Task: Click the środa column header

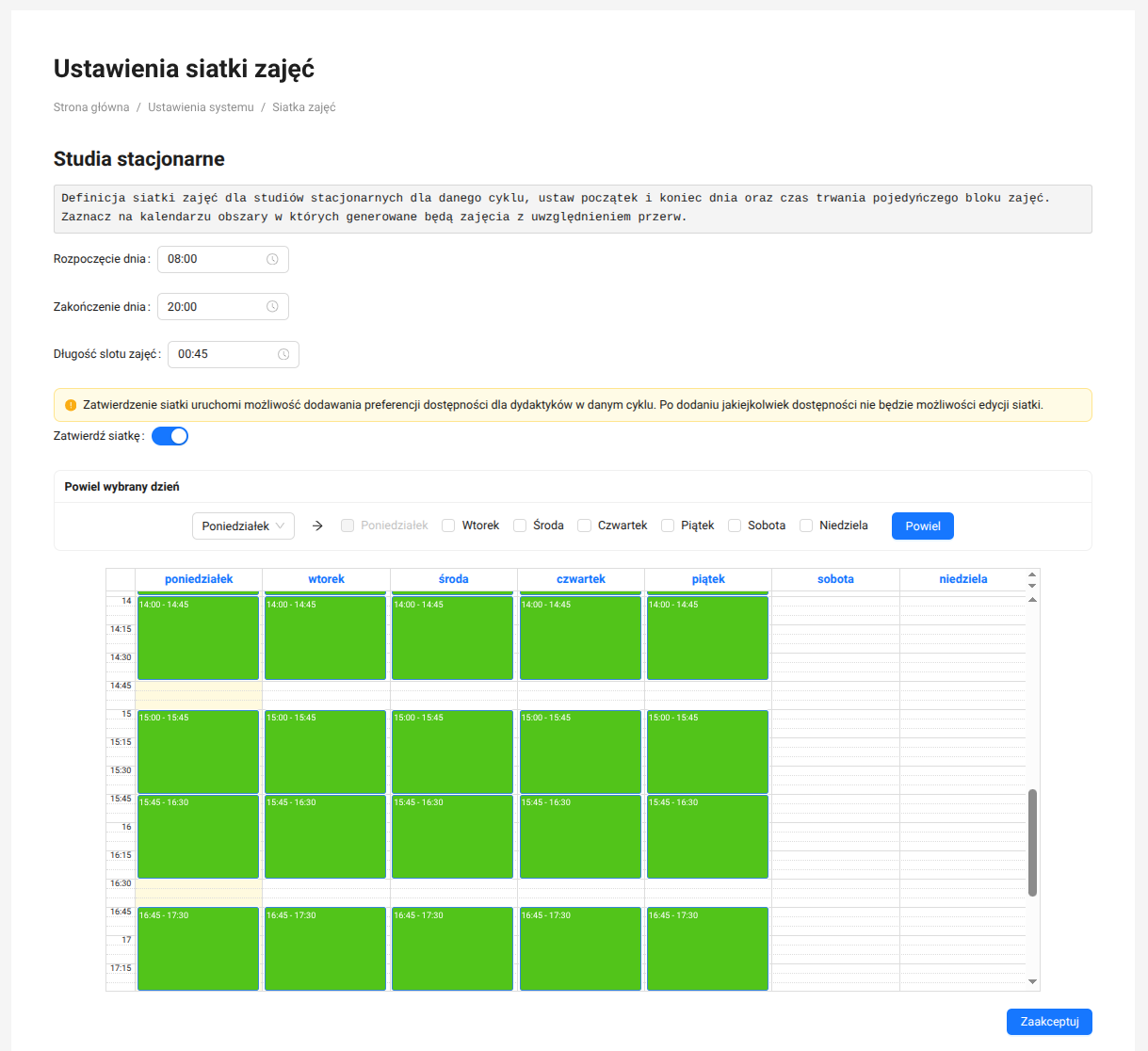Action: pos(454,579)
